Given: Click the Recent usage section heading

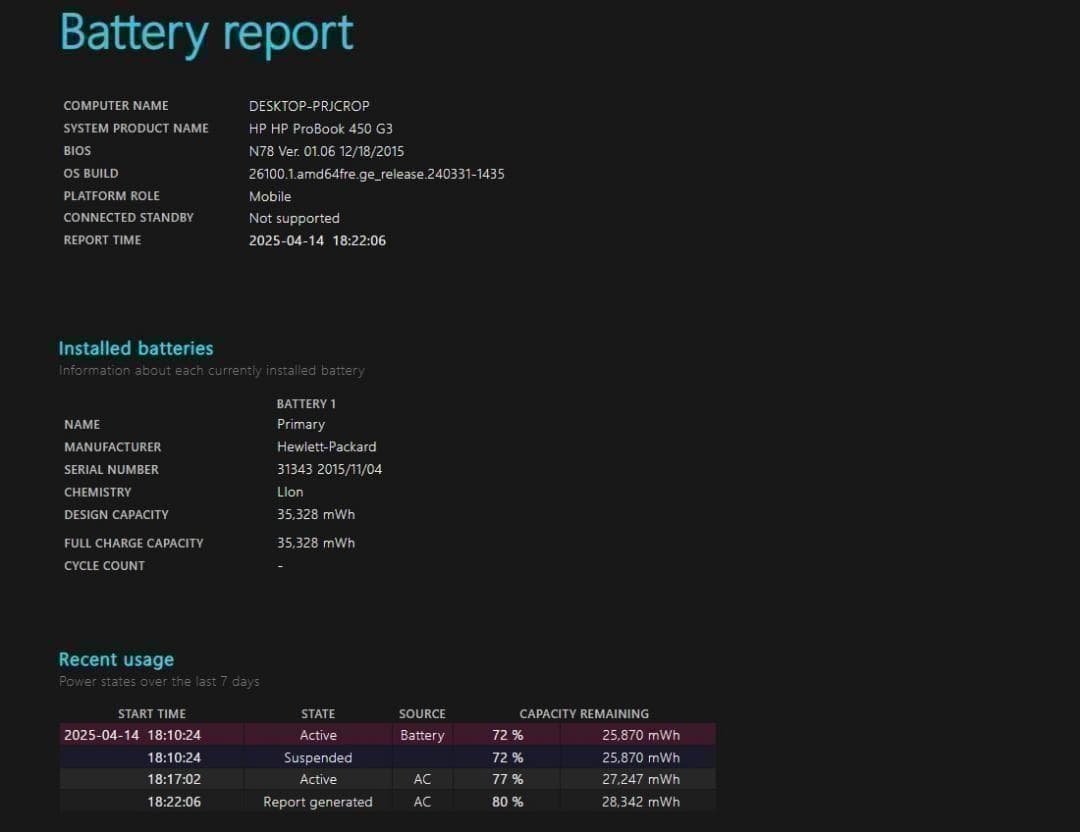Looking at the screenshot, I should 116,659.
